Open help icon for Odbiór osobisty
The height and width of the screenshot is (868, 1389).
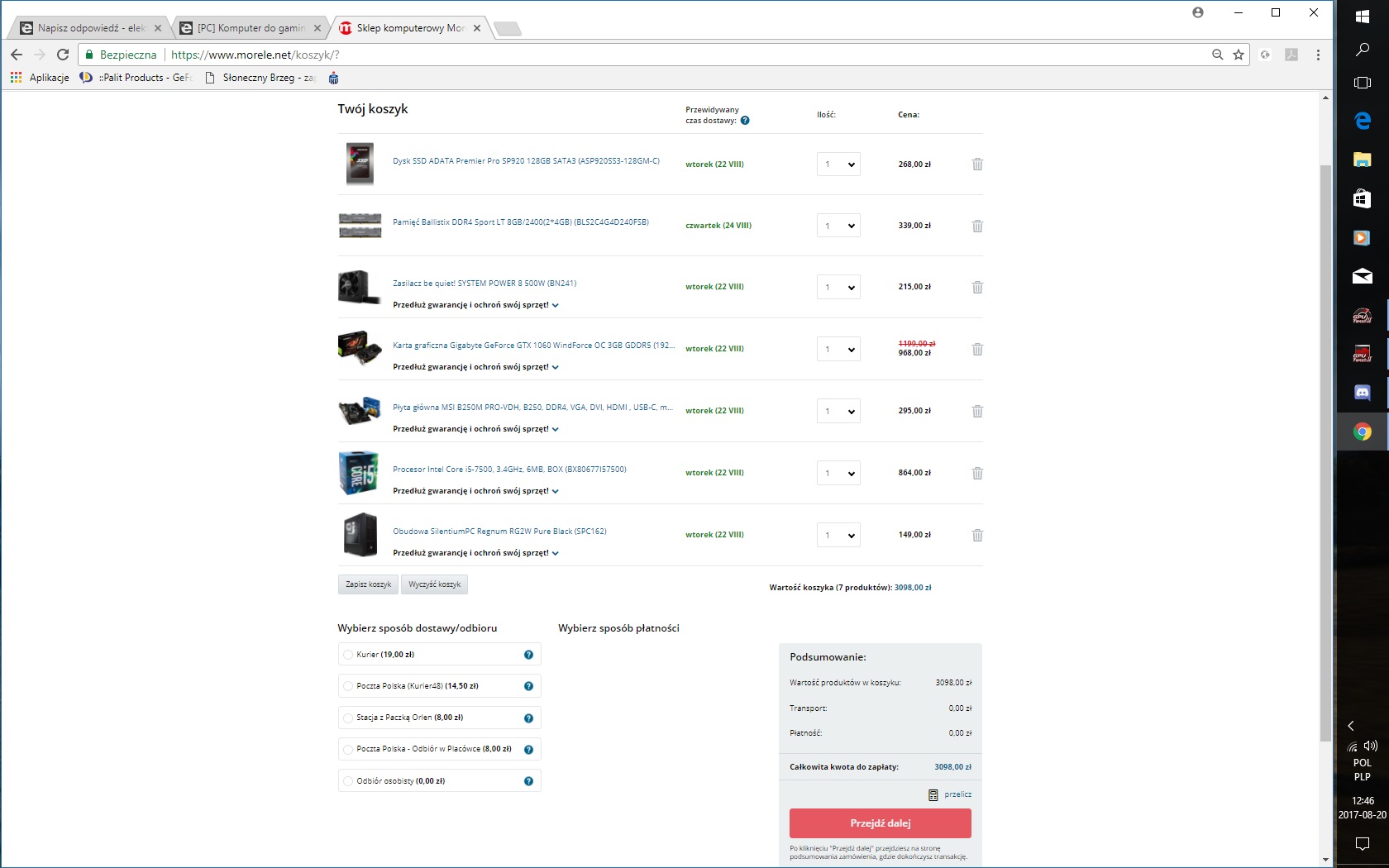(528, 781)
